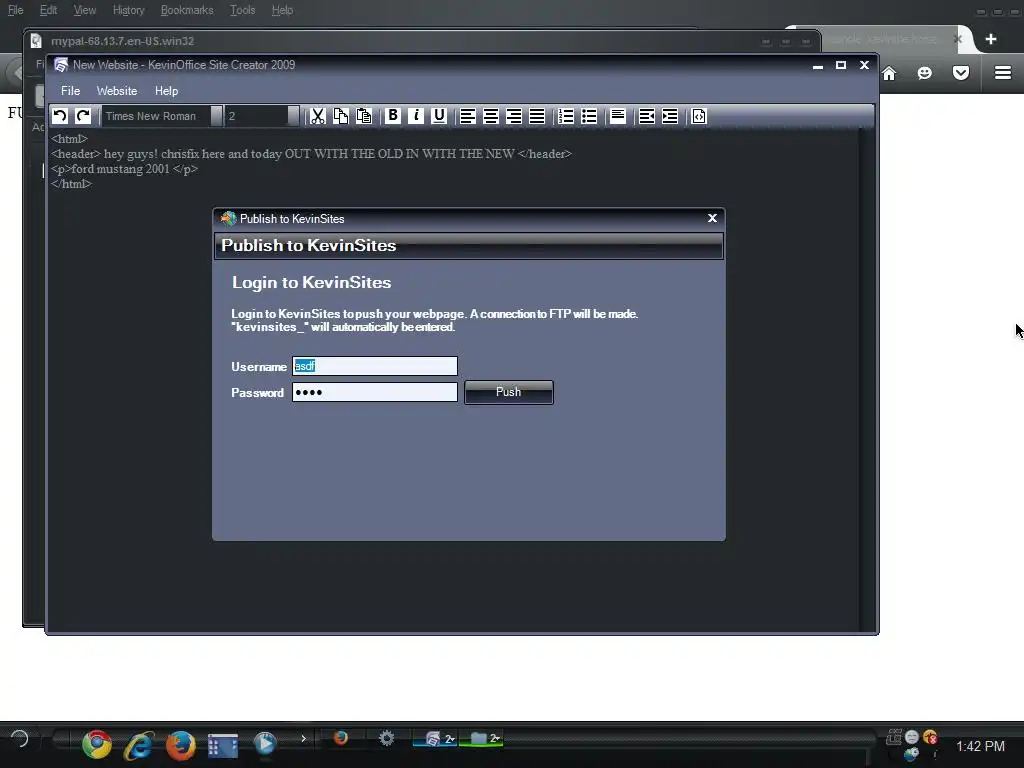Launch Internet Explorer from the taskbar

pos(139,745)
